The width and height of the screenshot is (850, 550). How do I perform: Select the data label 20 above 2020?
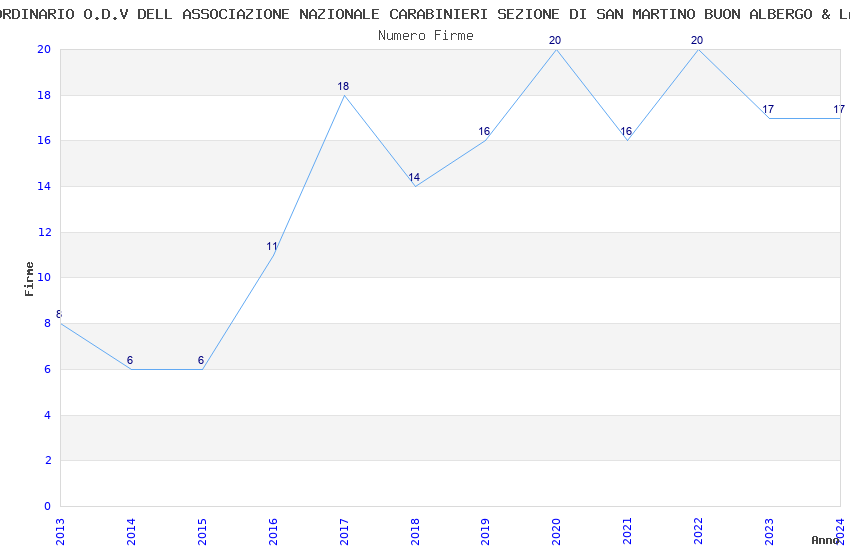(555, 40)
